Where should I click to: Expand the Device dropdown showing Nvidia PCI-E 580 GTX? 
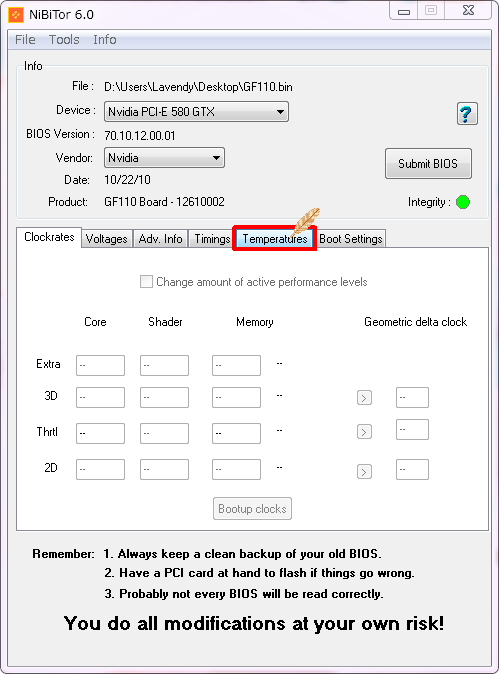point(196,112)
